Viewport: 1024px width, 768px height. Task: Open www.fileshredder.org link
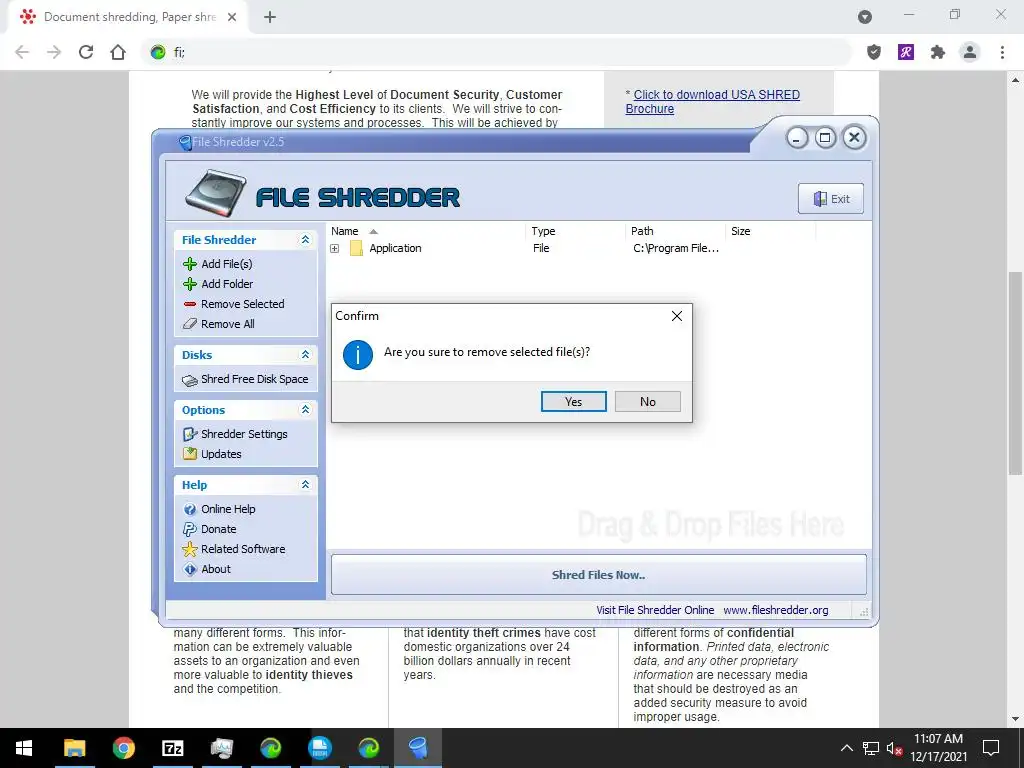(776, 610)
